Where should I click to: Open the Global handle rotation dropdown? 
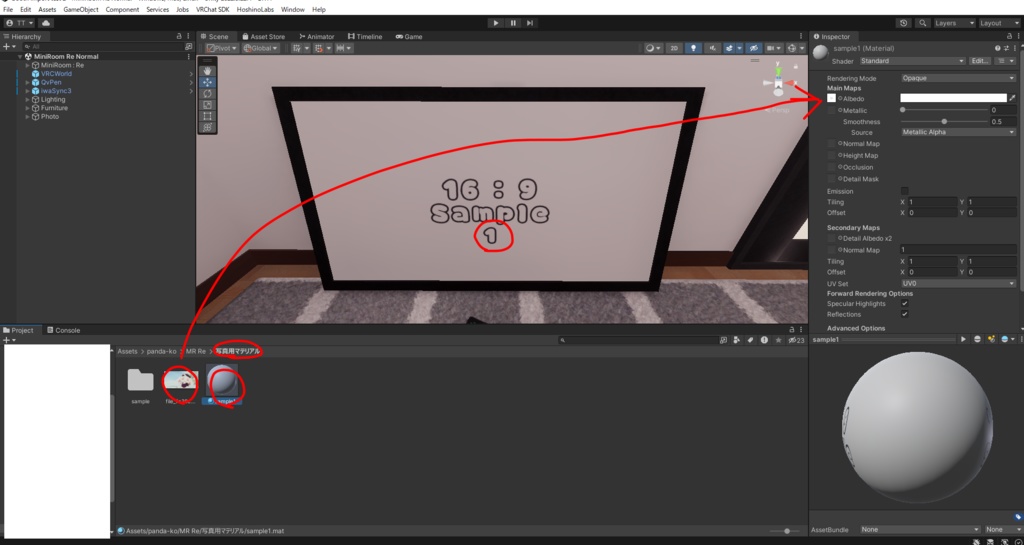[260, 48]
